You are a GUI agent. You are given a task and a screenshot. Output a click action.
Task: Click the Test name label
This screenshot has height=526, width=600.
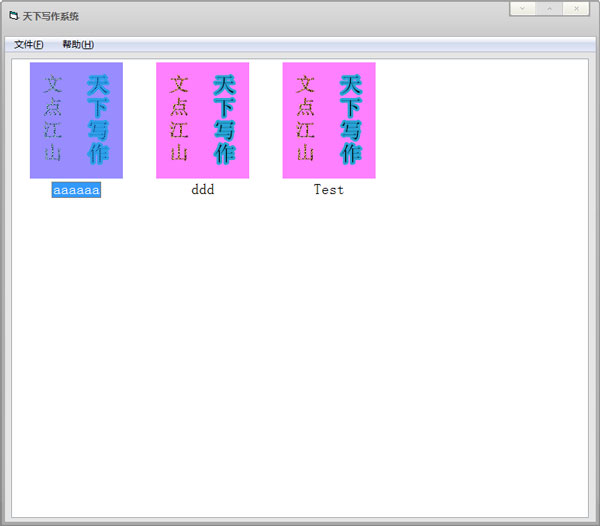coord(328,190)
